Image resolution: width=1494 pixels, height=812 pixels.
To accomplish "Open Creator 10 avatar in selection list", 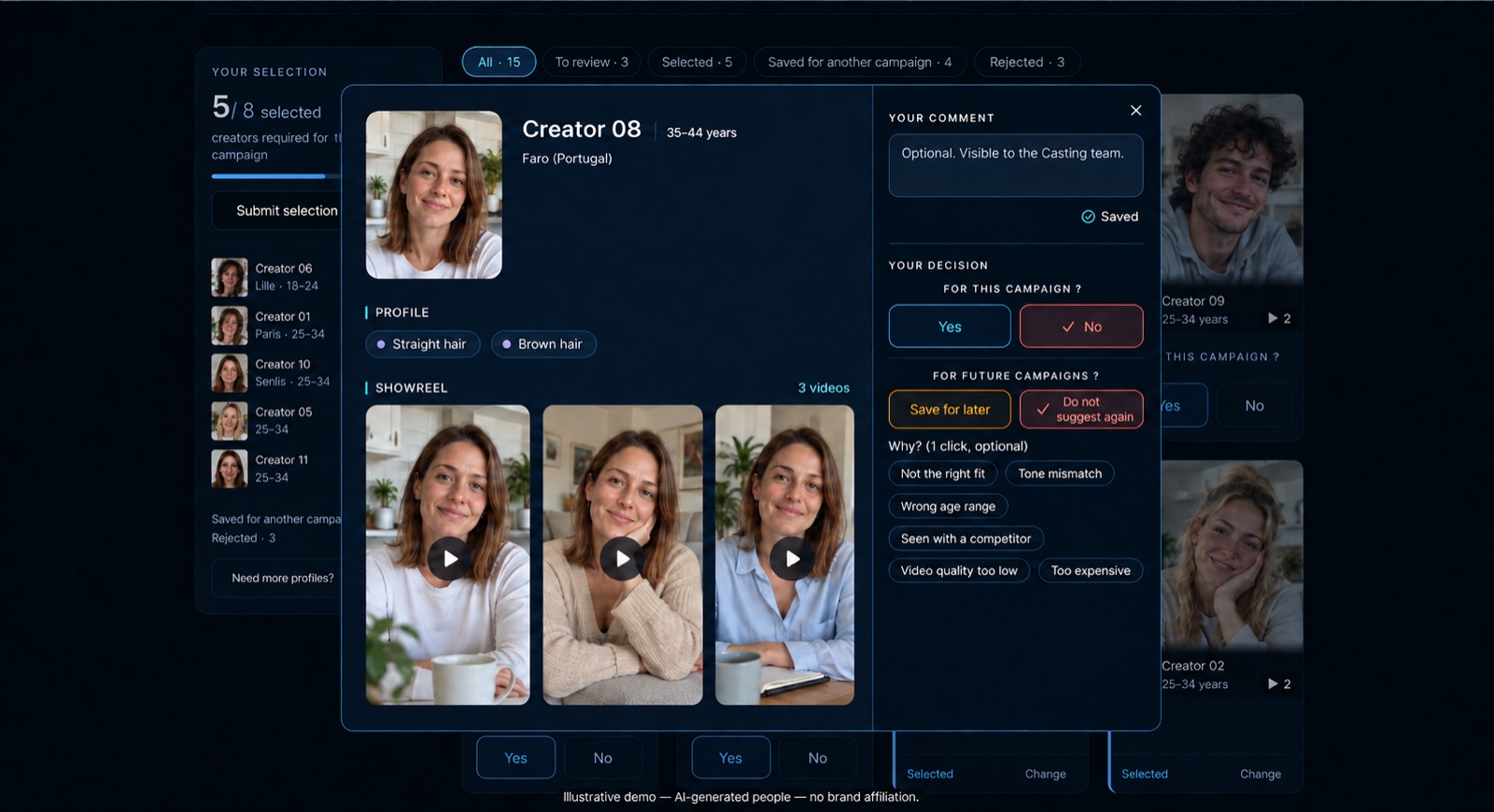I will [x=229, y=373].
